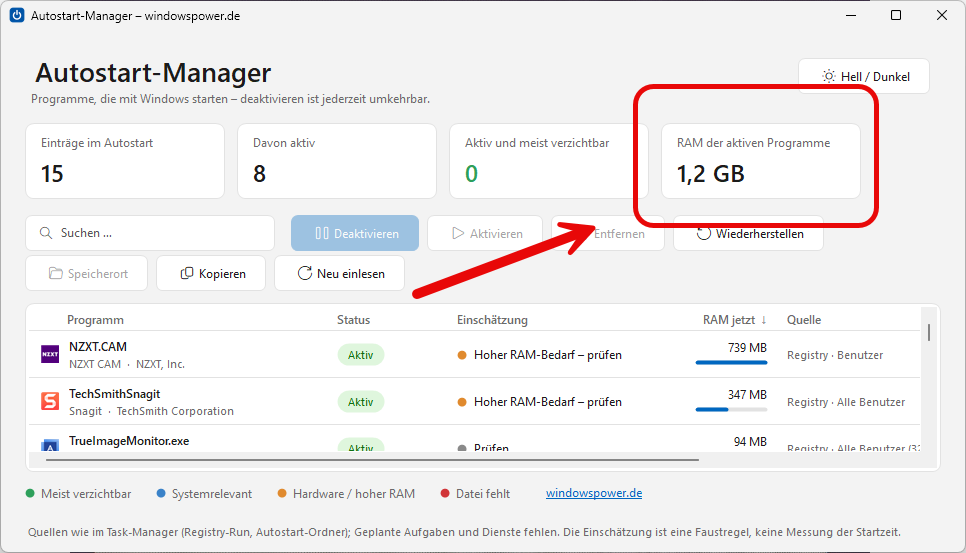The width and height of the screenshot is (966, 553).
Task: Click the refresh icon on Neu einlesen
Action: click(x=304, y=273)
